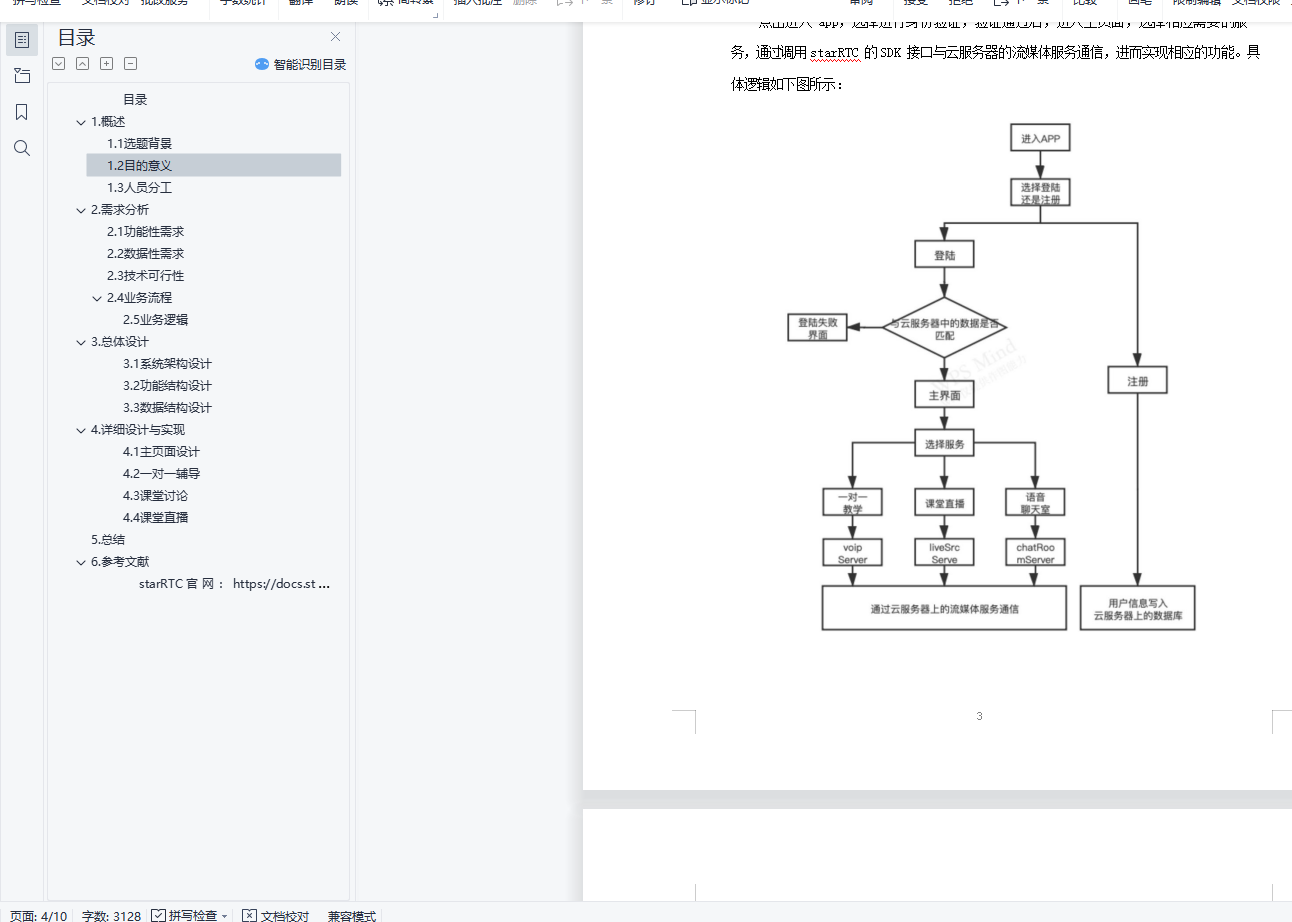Screen dimensions: 1292x922
Task: Go to heading 1.1选题背景
Action: click(140, 144)
